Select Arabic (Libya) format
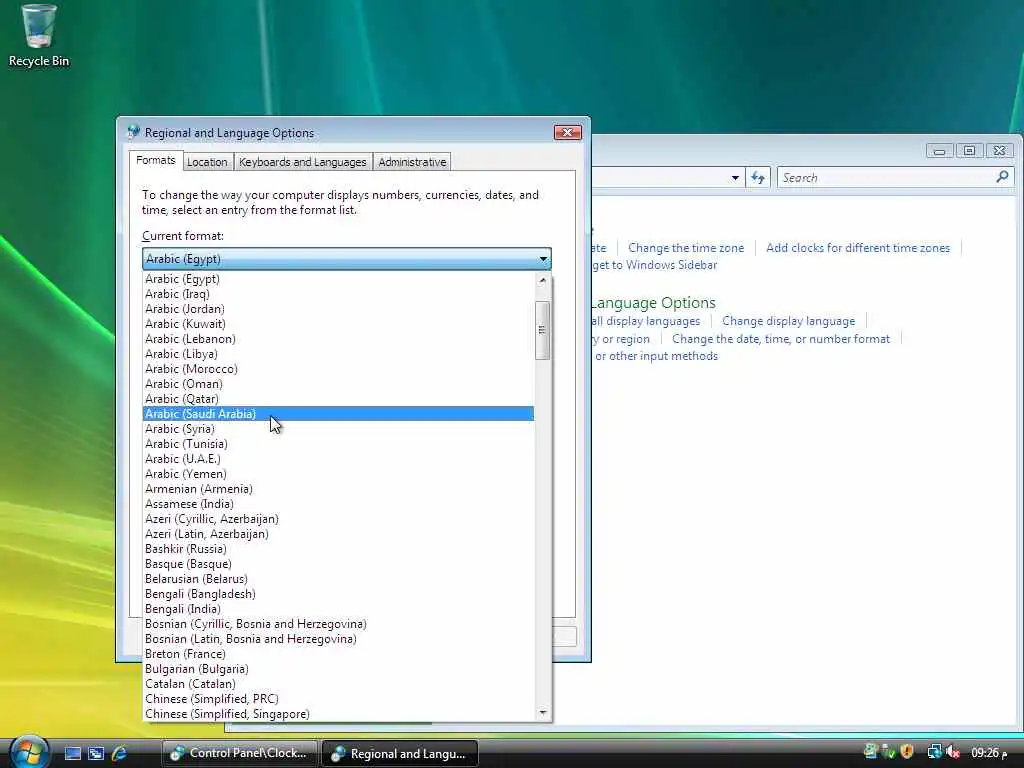Image resolution: width=1024 pixels, height=768 pixels. click(338, 354)
